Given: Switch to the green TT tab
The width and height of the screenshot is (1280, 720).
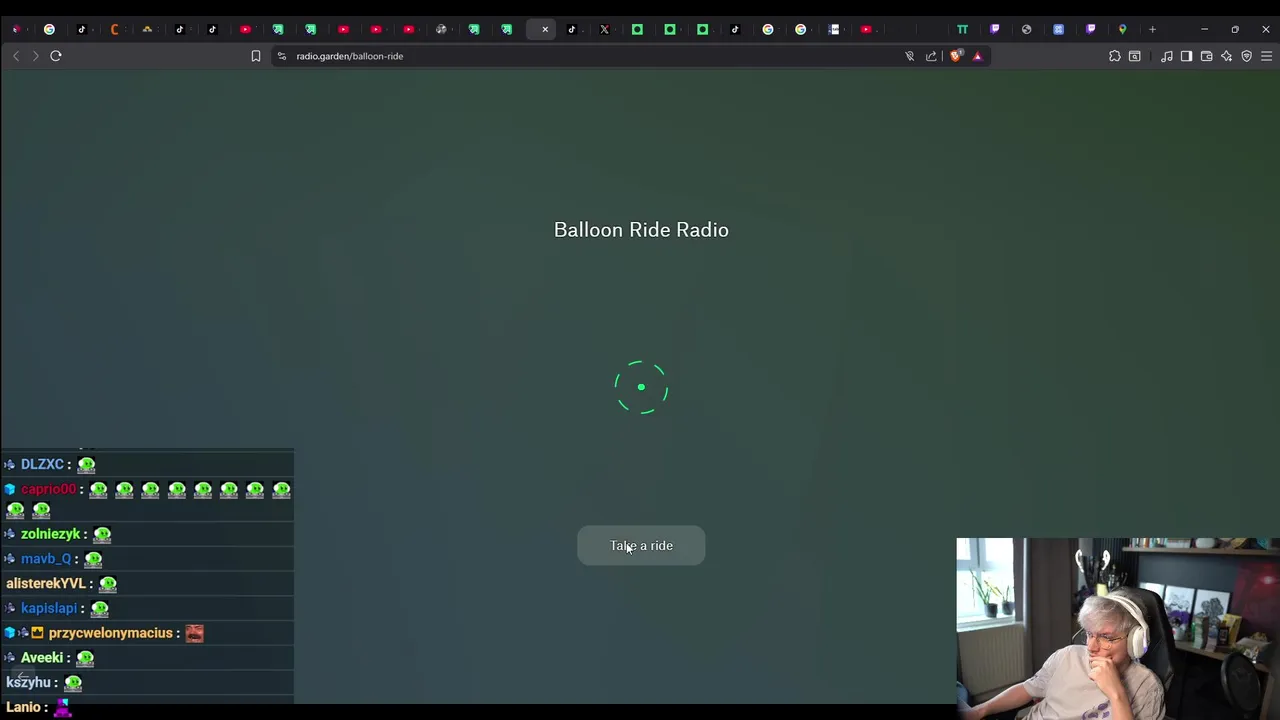Looking at the screenshot, I should pos(962,29).
